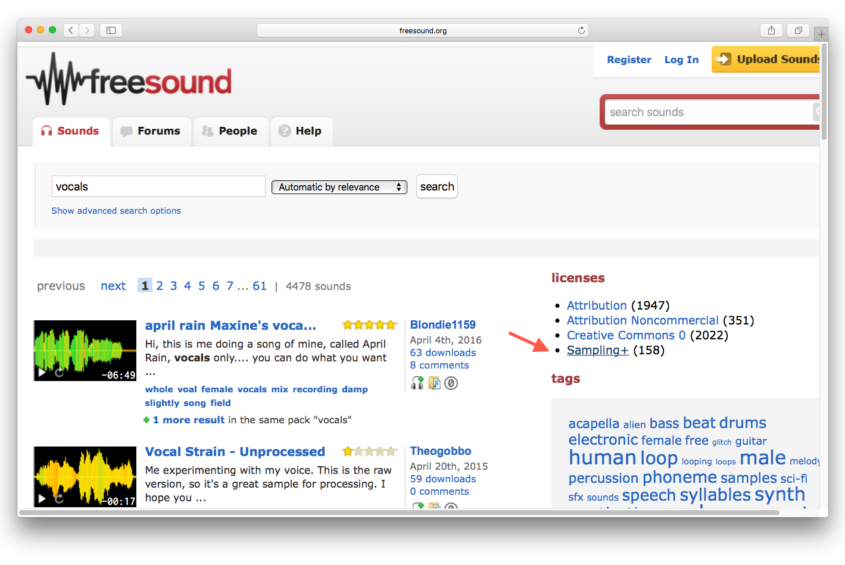Screen dimensions: 845x565
Task: Jump to results page 6
Action: 216,286
